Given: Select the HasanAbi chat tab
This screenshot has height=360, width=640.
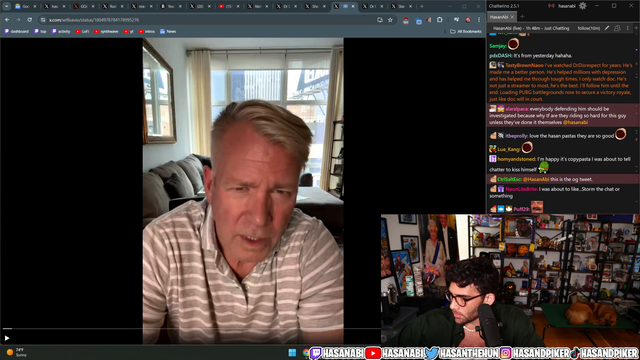Looking at the screenshot, I should (x=499, y=17).
